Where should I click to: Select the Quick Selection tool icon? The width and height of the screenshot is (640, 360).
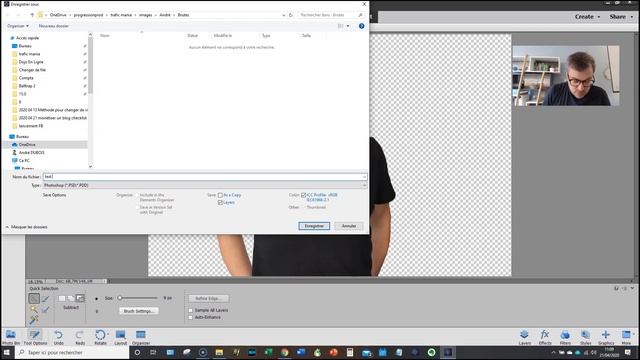point(34,299)
